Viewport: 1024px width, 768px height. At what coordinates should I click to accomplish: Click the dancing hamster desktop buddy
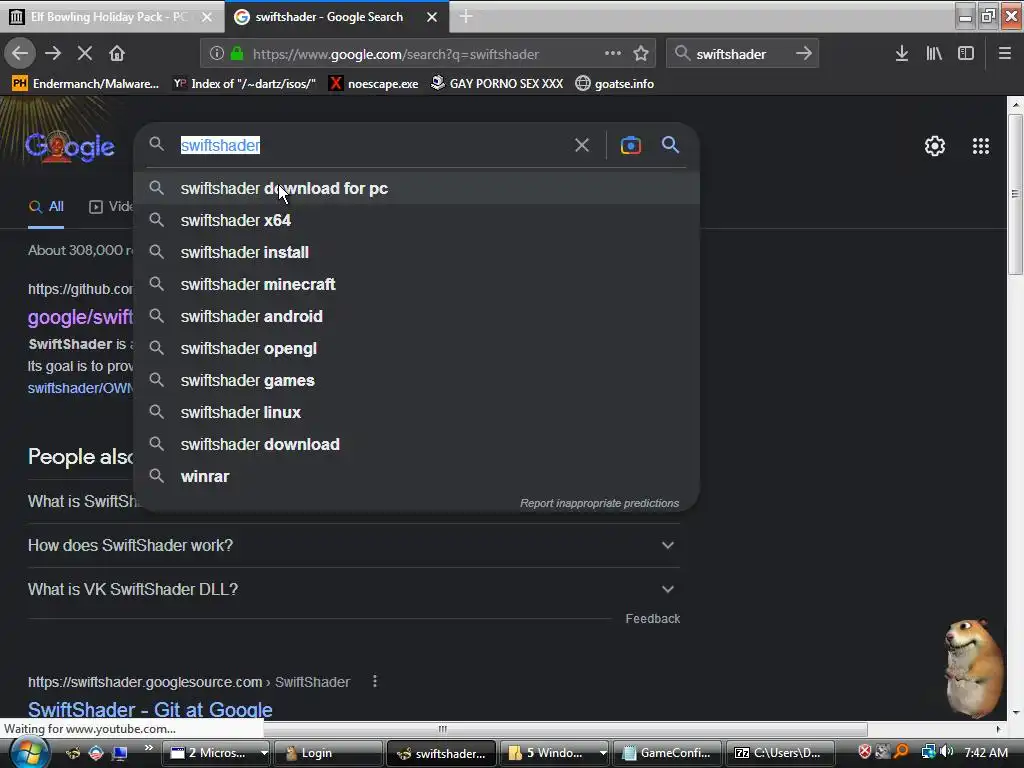click(974, 667)
